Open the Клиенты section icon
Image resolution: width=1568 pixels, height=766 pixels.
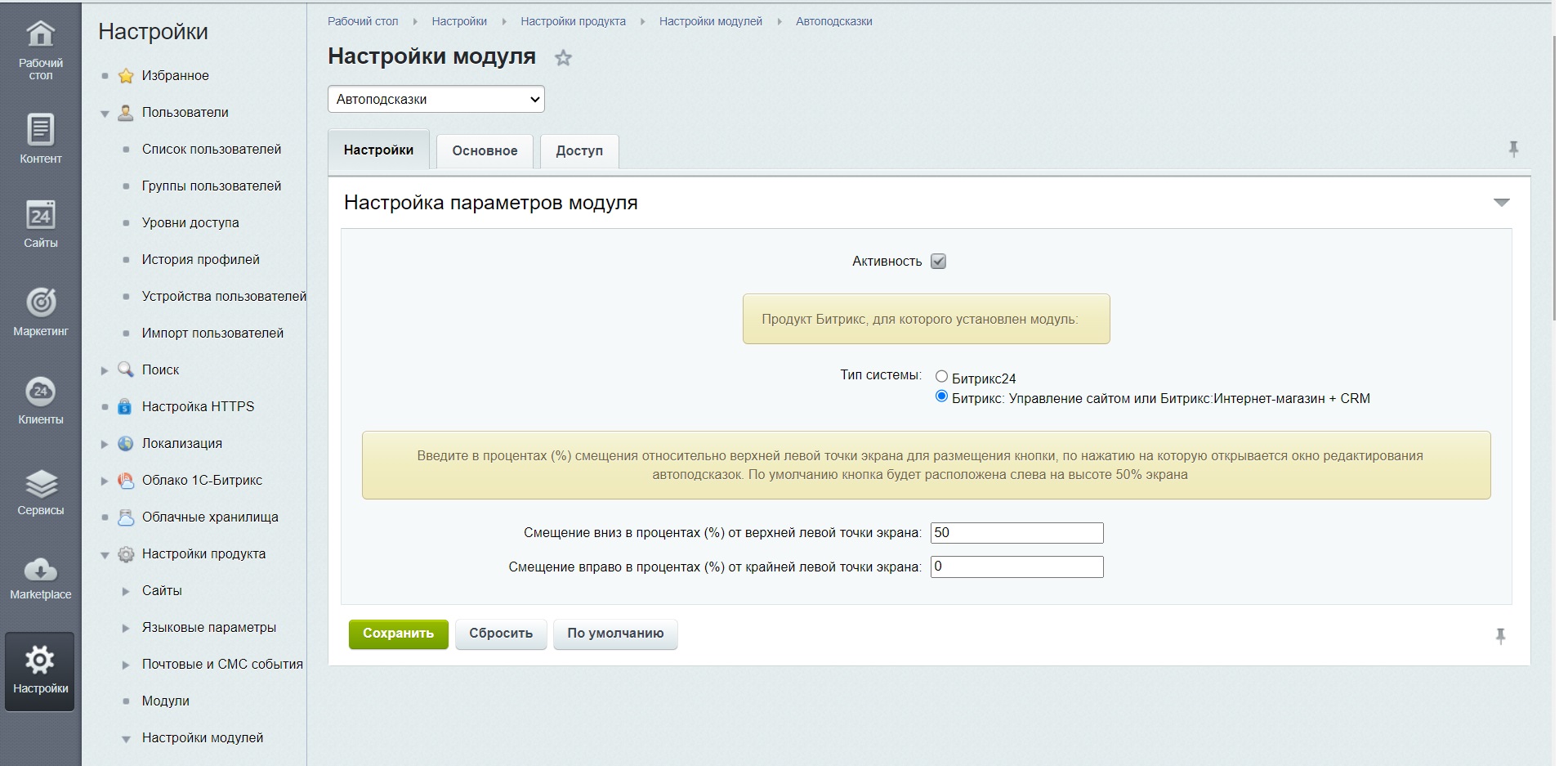(40, 400)
